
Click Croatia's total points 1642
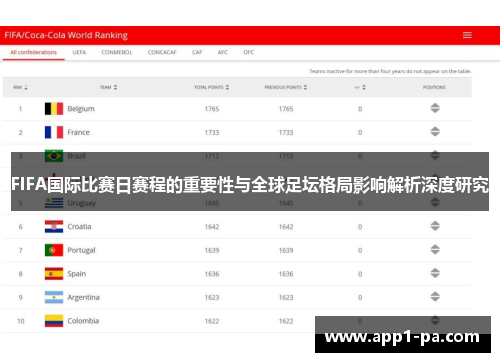point(212,227)
